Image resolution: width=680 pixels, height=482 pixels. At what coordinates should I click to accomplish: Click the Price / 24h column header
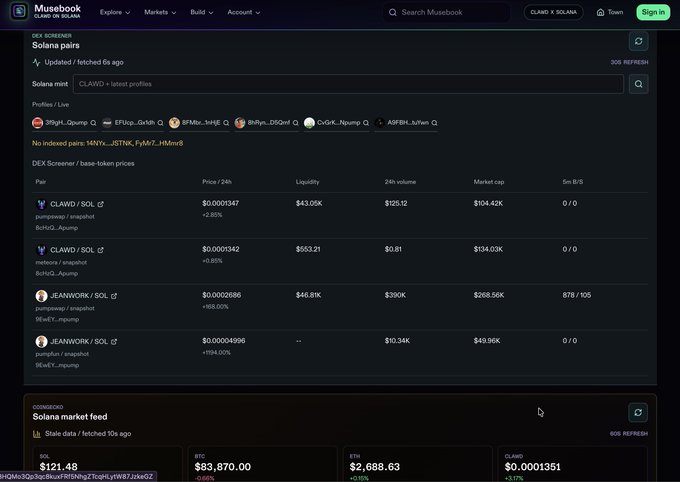click(217, 182)
